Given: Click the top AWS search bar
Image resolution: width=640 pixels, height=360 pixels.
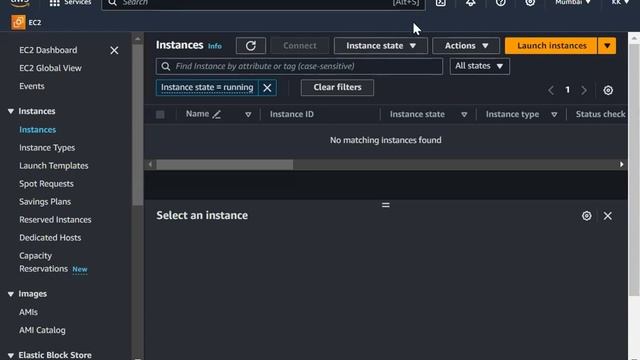Looking at the screenshot, I should click(263, 3).
